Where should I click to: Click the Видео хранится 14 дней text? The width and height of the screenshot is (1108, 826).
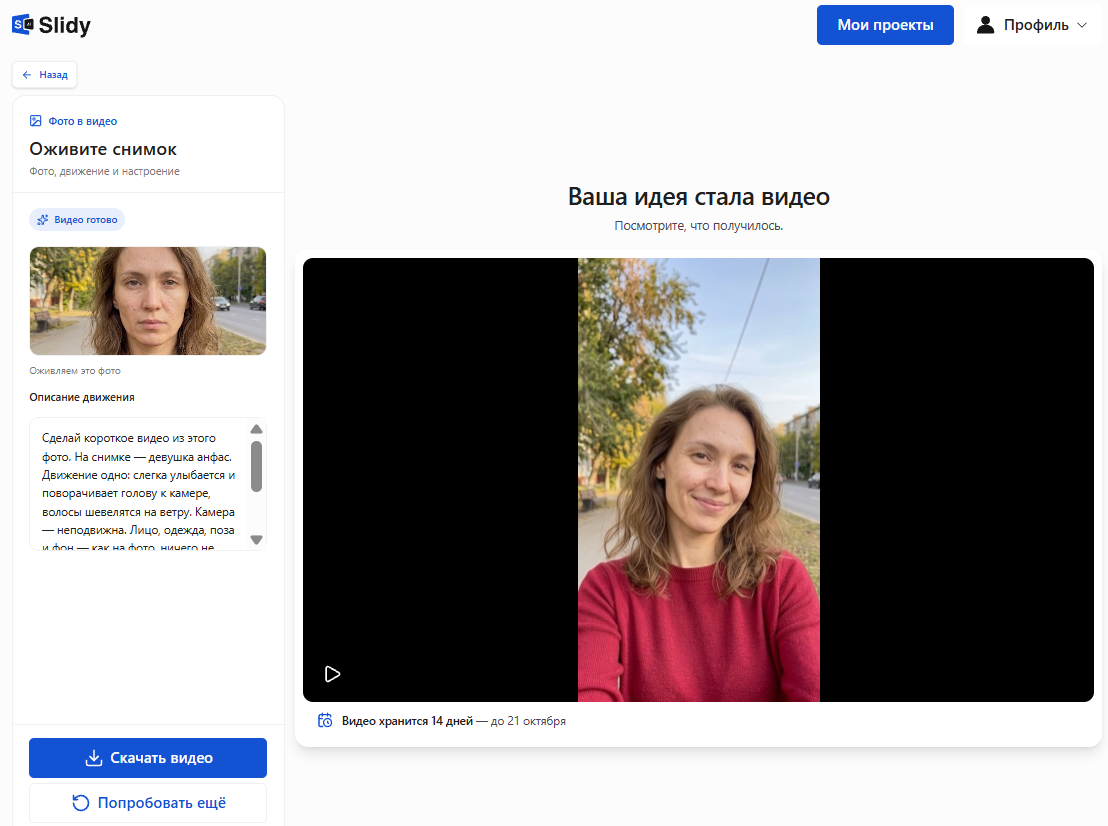[407, 721]
